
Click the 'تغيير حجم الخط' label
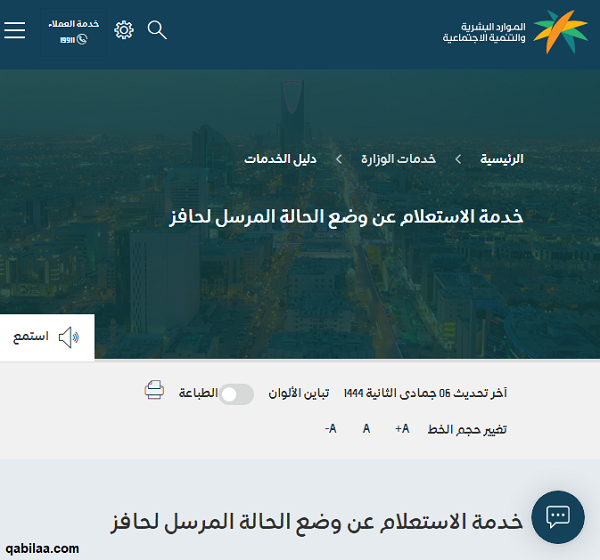[x=467, y=429]
